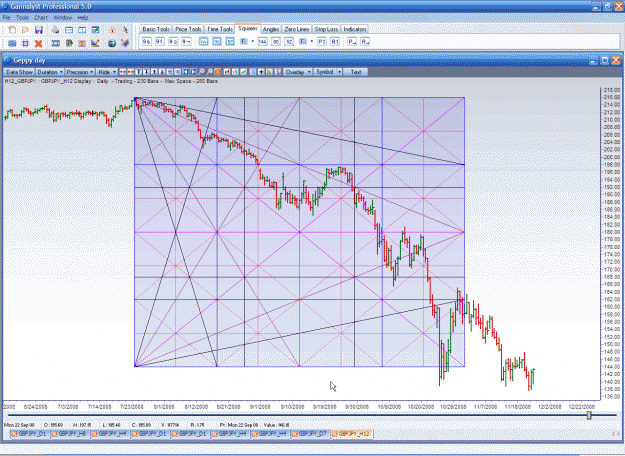Switch to the Angles tab
The height and width of the screenshot is (456, 625).
pyautogui.click(x=271, y=29)
